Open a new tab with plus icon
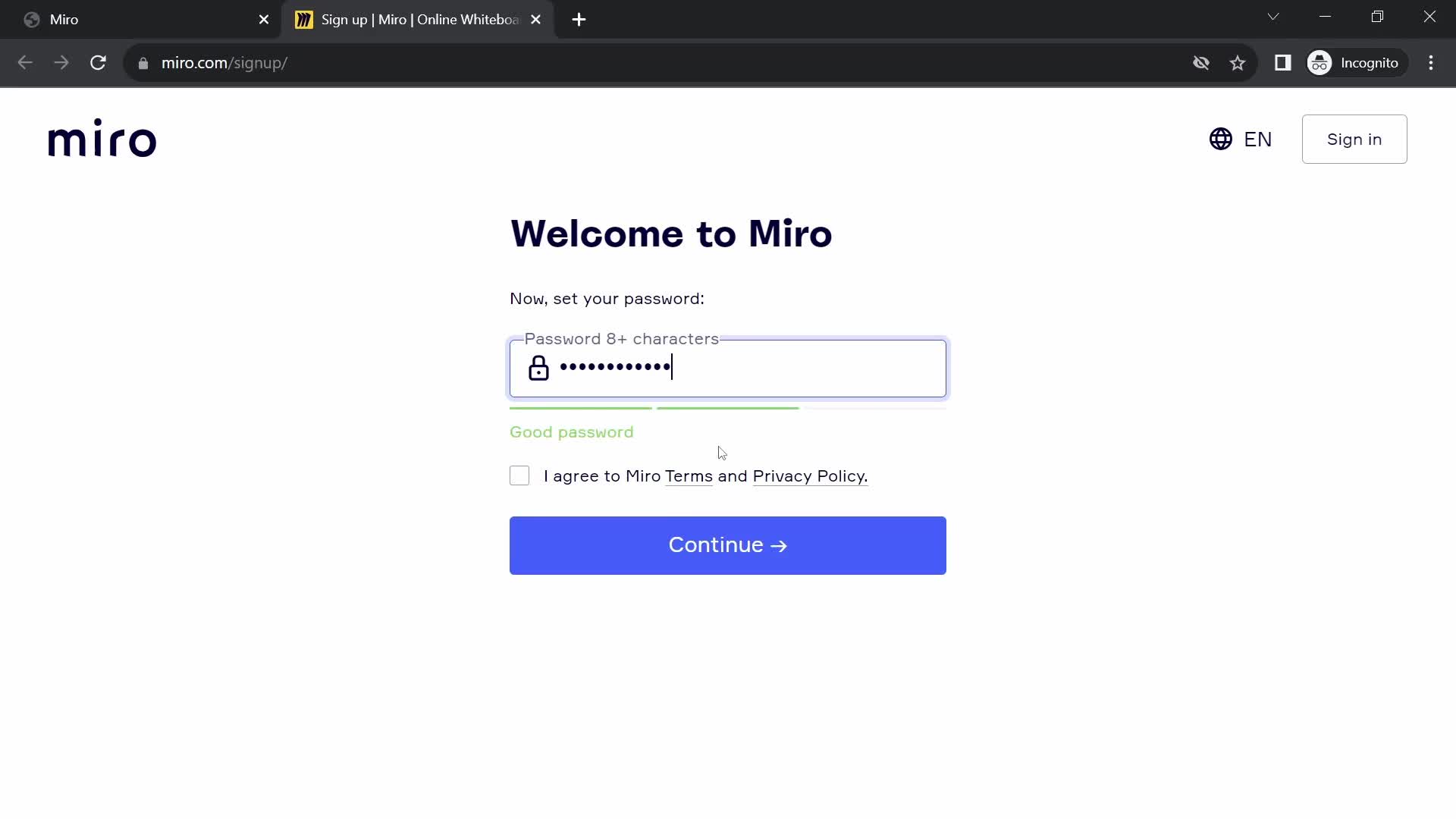This screenshot has width=1456, height=819. click(x=579, y=20)
